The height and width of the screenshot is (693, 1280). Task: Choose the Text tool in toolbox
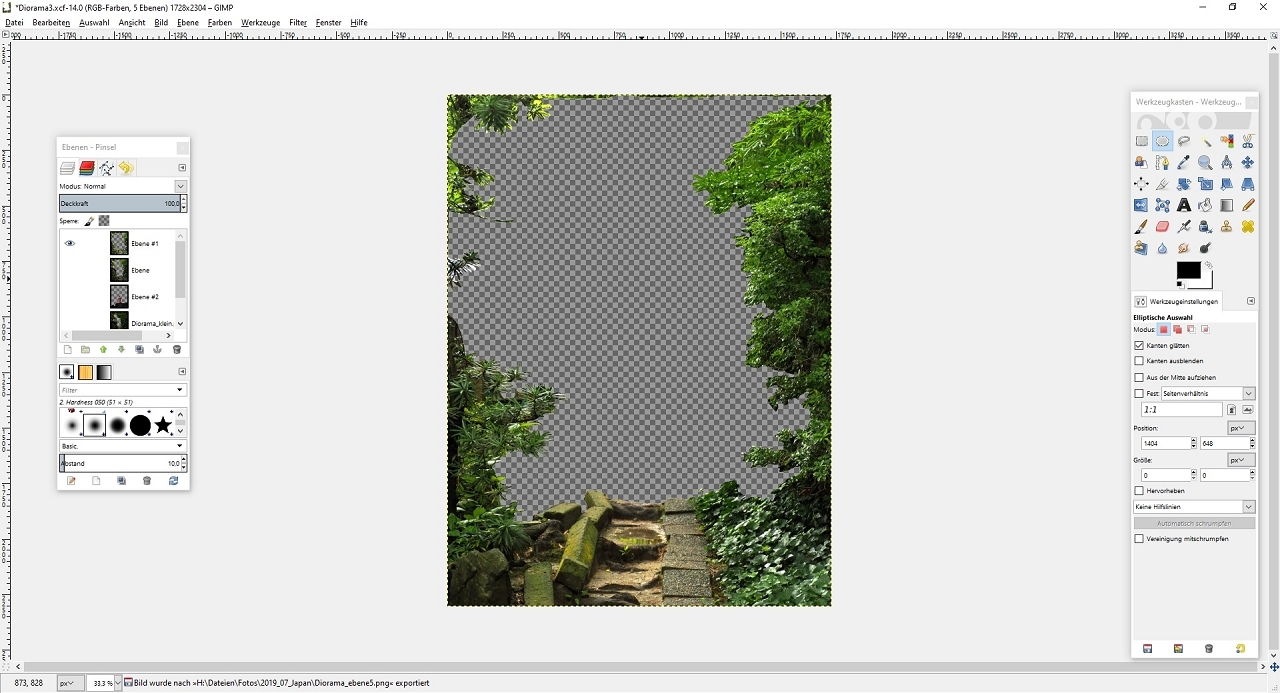pyautogui.click(x=1184, y=205)
